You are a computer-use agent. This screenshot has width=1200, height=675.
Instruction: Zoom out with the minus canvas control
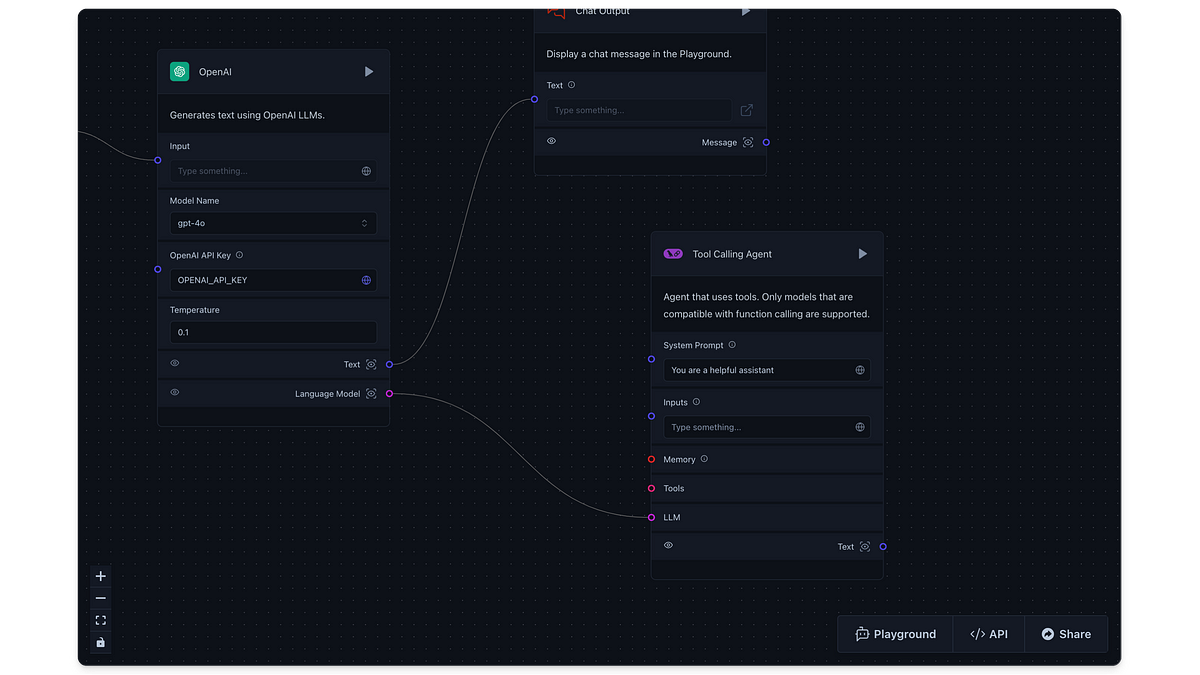click(100, 598)
